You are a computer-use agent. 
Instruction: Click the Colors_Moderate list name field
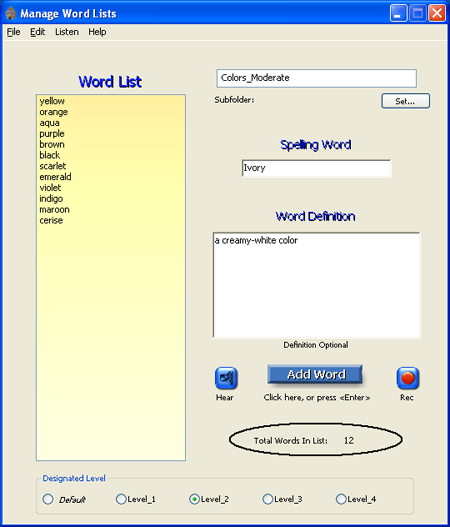tap(317, 78)
